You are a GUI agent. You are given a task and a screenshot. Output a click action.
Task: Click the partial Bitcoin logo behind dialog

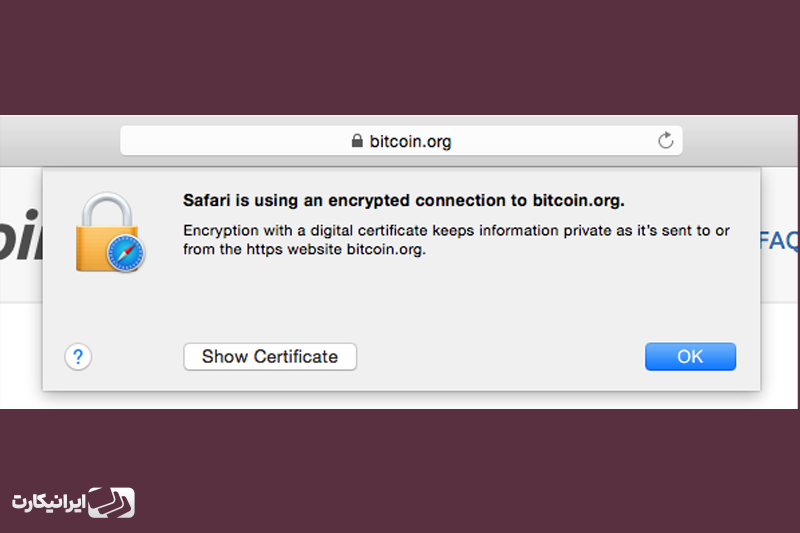20,234
